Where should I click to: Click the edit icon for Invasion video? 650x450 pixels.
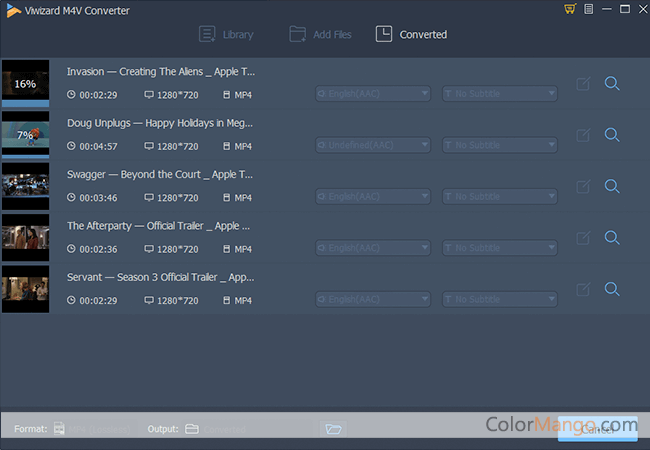coord(583,84)
